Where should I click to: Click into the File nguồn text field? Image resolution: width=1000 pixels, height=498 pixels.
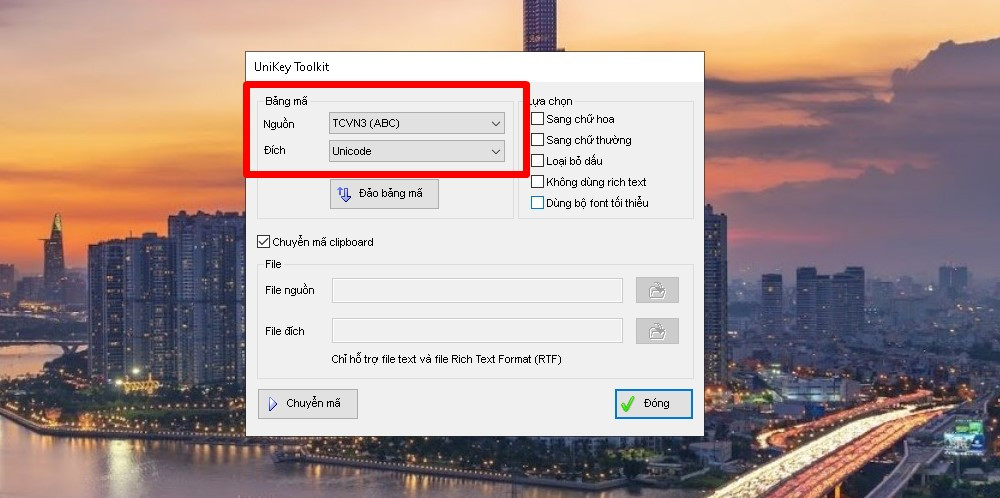(477, 291)
